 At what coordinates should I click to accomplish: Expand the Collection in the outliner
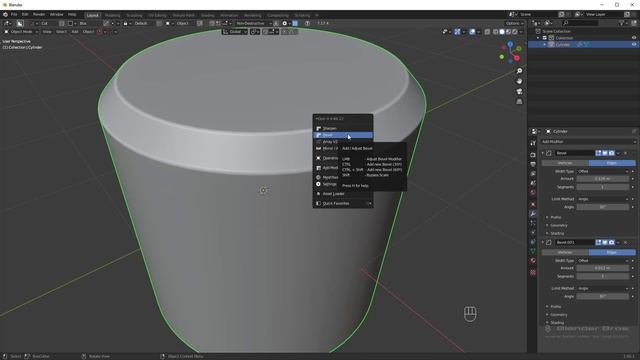[538, 38]
